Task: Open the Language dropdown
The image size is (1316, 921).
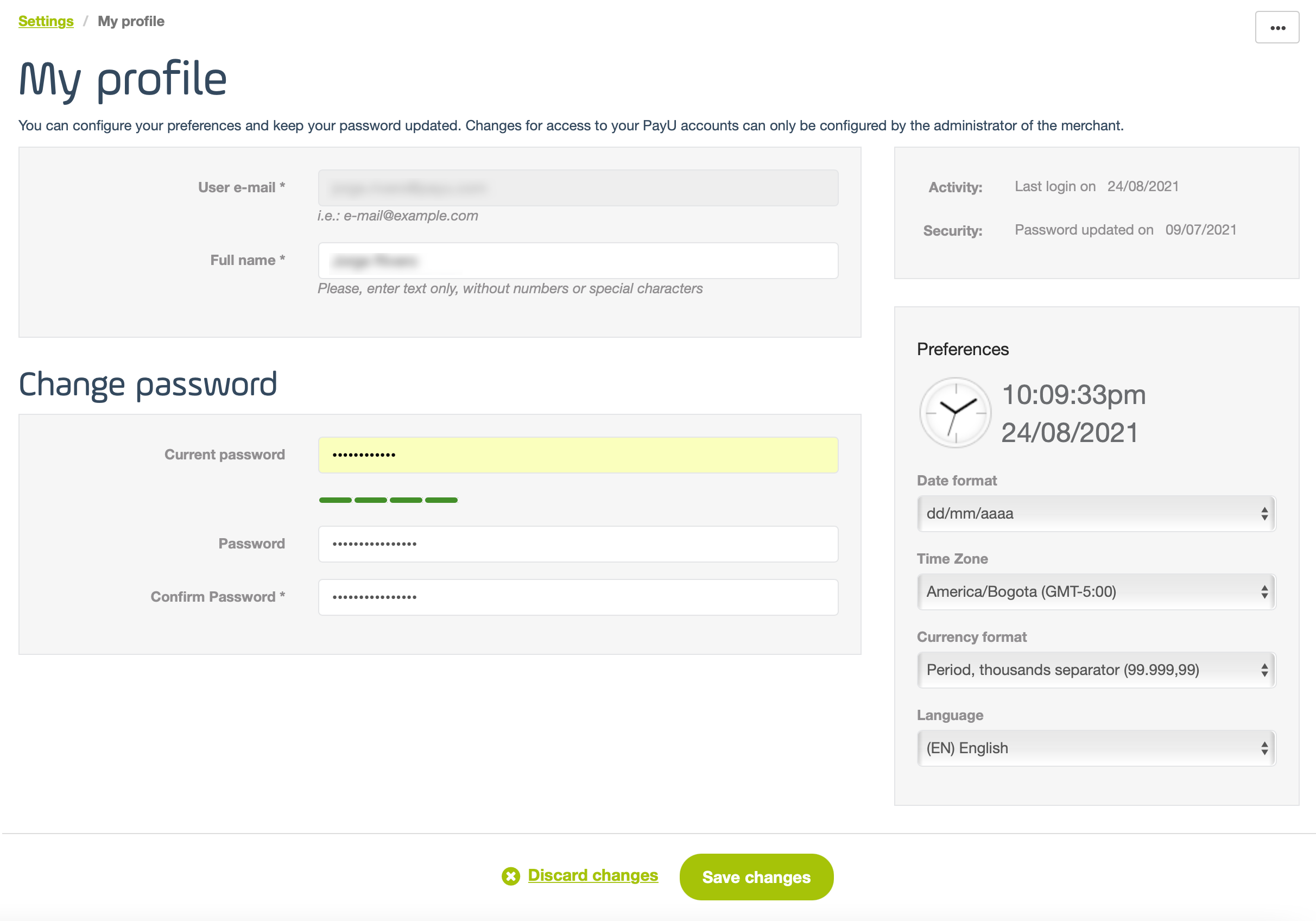Action: pos(1096,748)
